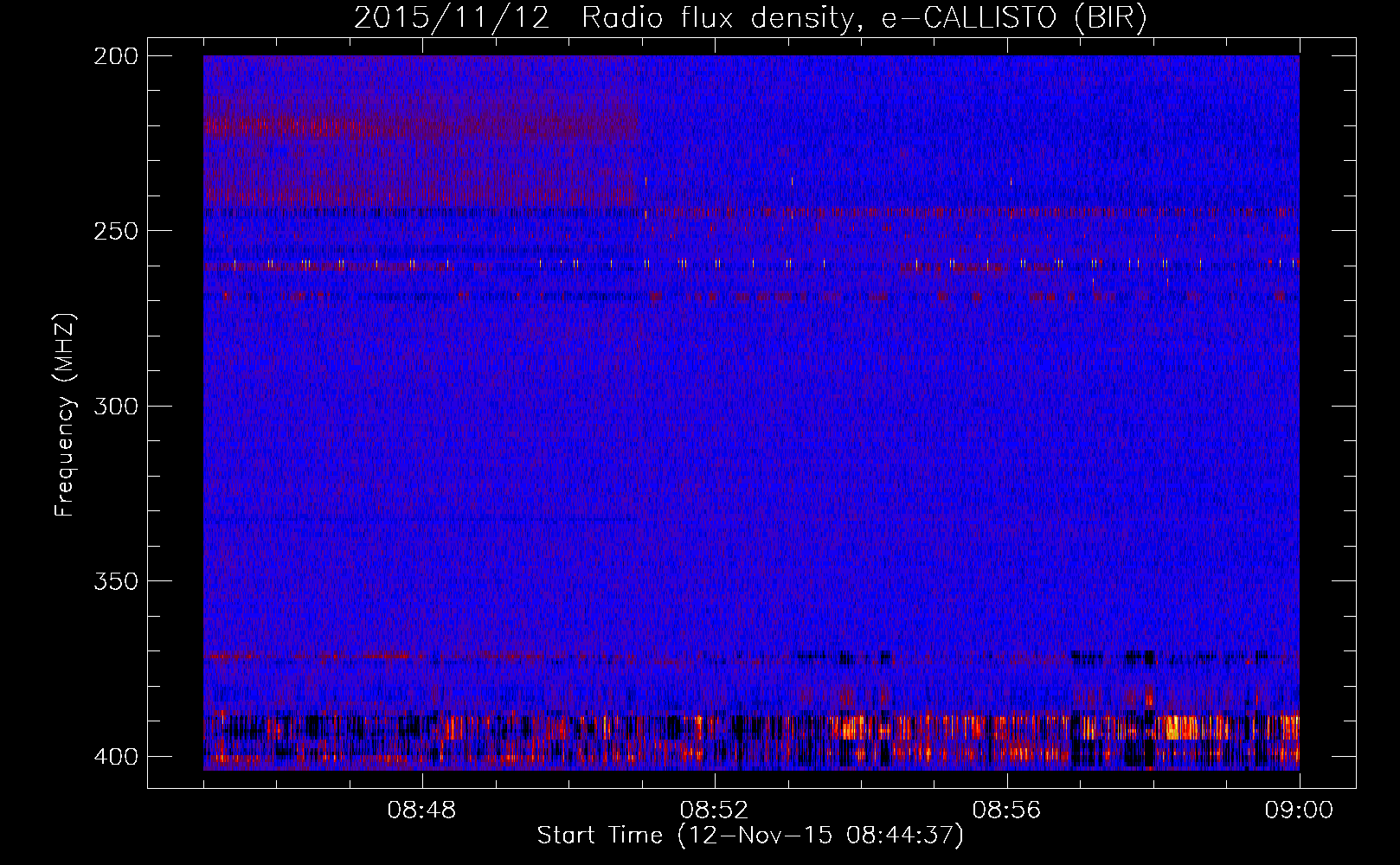Click the 08:48 time tick label
1400x865 pixels.
422,811
